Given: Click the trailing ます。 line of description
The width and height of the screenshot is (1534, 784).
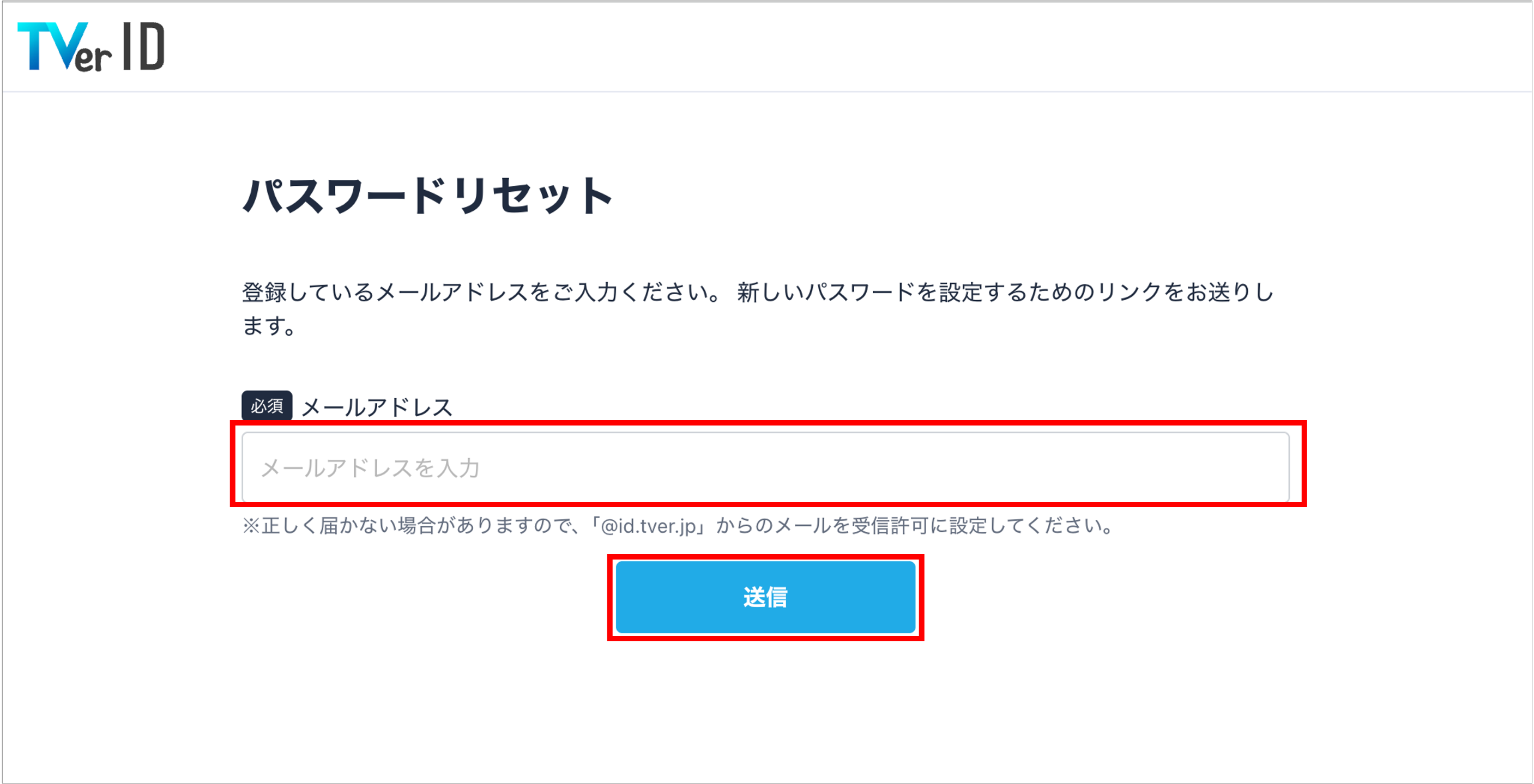Looking at the screenshot, I should pyautogui.click(x=269, y=326).
